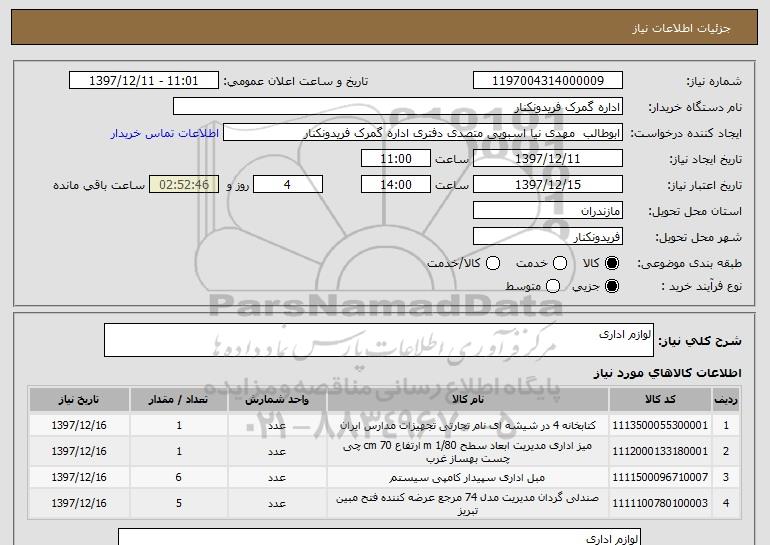
Task: Click the remaining days field showing 4
Action: (288, 185)
